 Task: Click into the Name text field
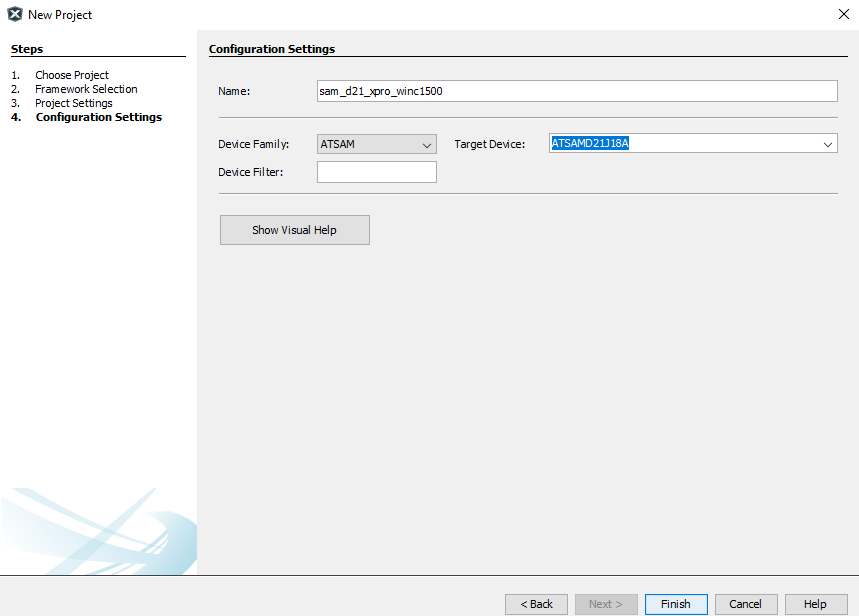(576, 91)
